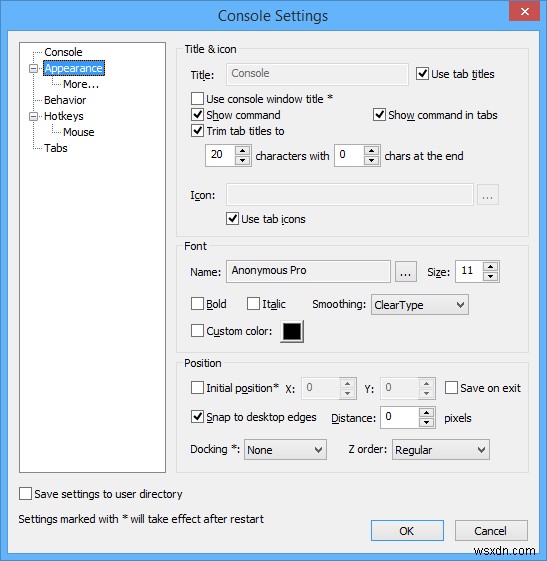The width and height of the screenshot is (547, 561).
Task: Open the Behavior settings page
Action: coord(65,100)
